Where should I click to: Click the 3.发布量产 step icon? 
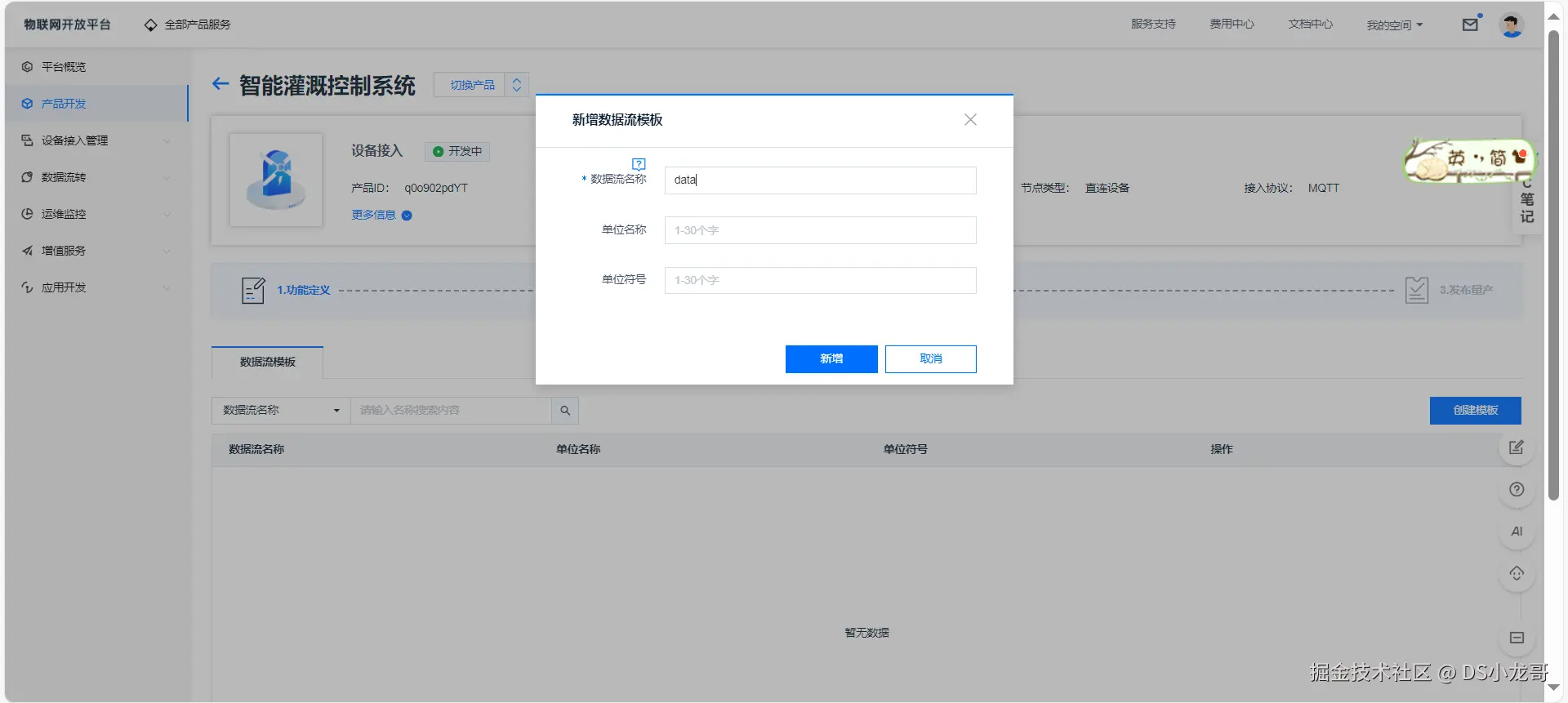click(1417, 290)
